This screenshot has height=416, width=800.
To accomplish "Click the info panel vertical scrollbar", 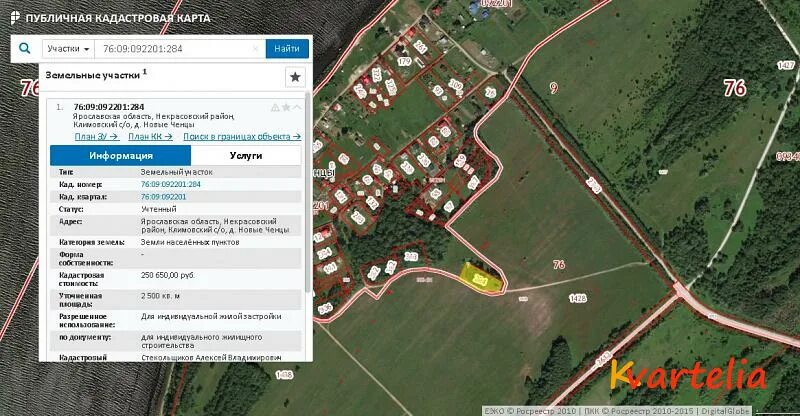I will pos(307,194).
